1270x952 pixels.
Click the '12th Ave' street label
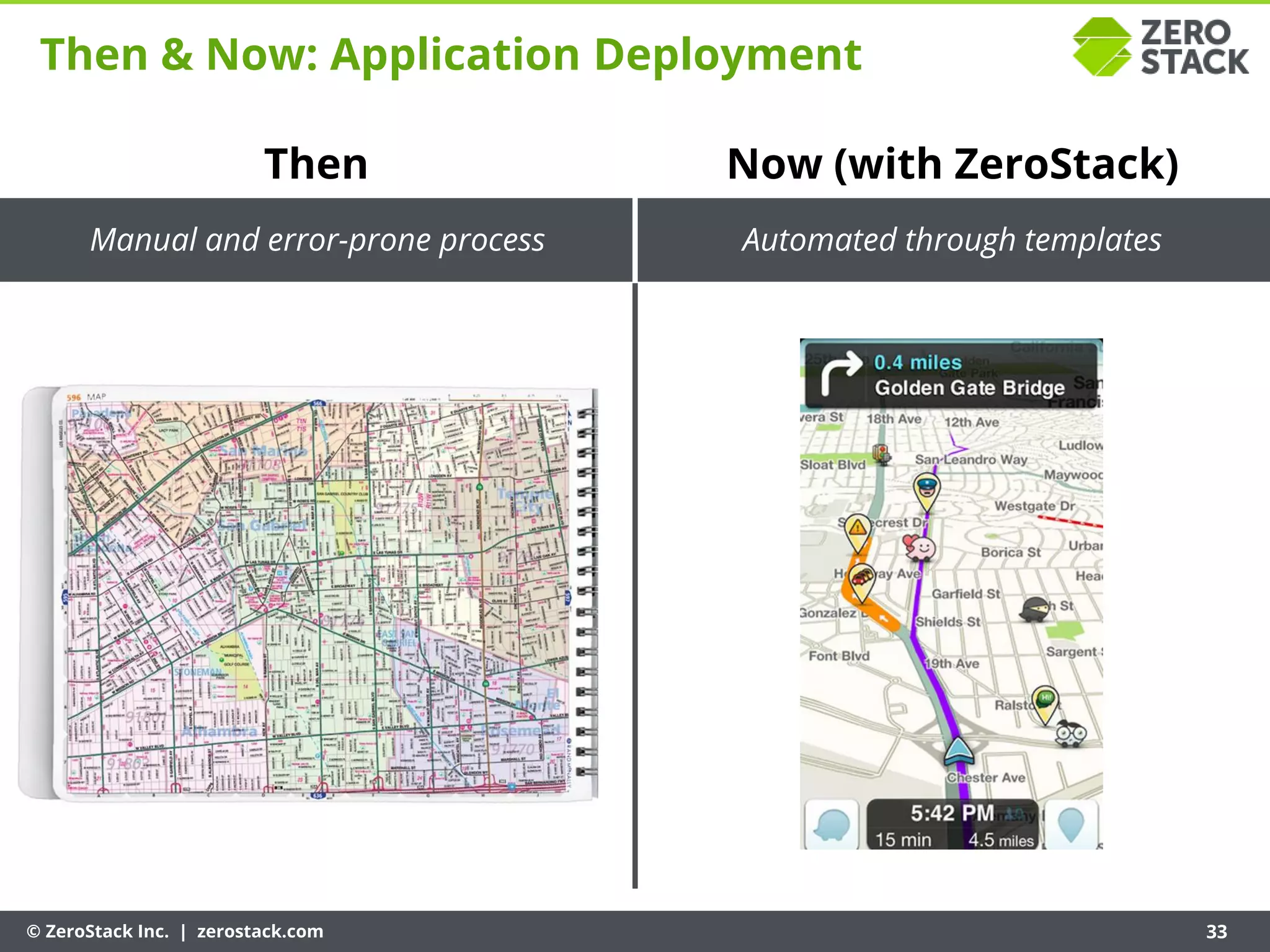[971, 422]
